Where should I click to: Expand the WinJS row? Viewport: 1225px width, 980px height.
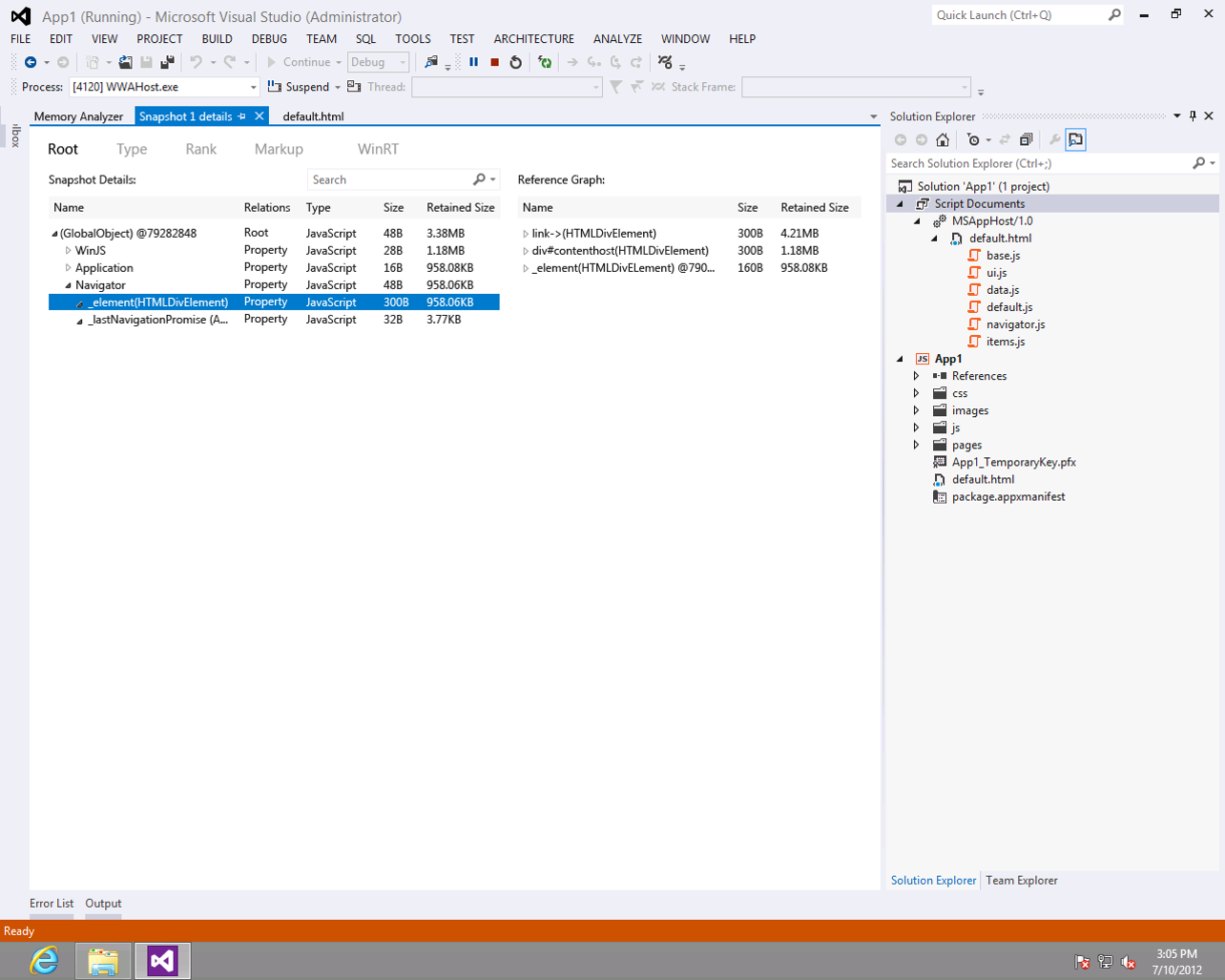point(68,251)
